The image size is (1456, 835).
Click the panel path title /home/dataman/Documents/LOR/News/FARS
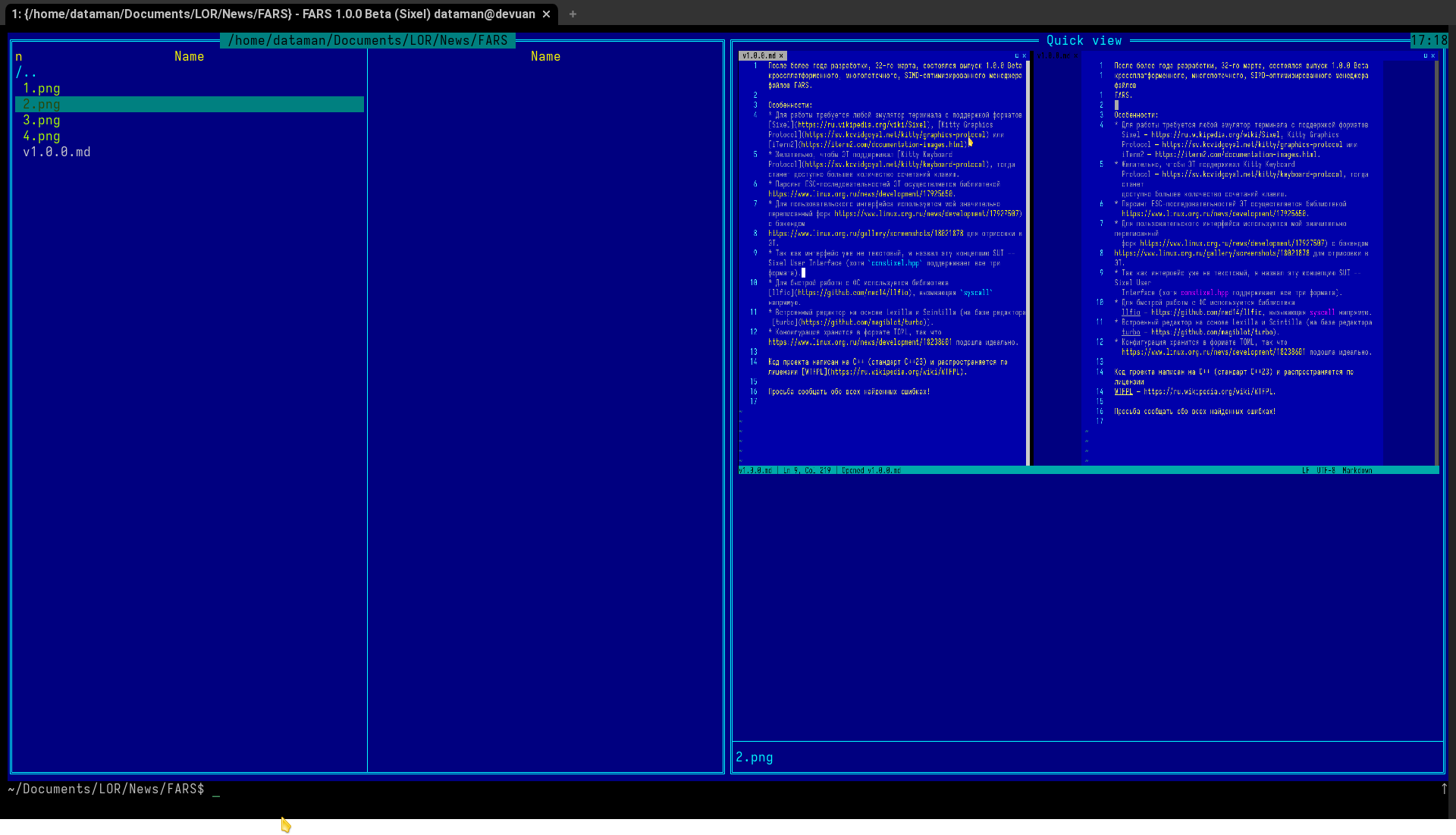point(368,41)
